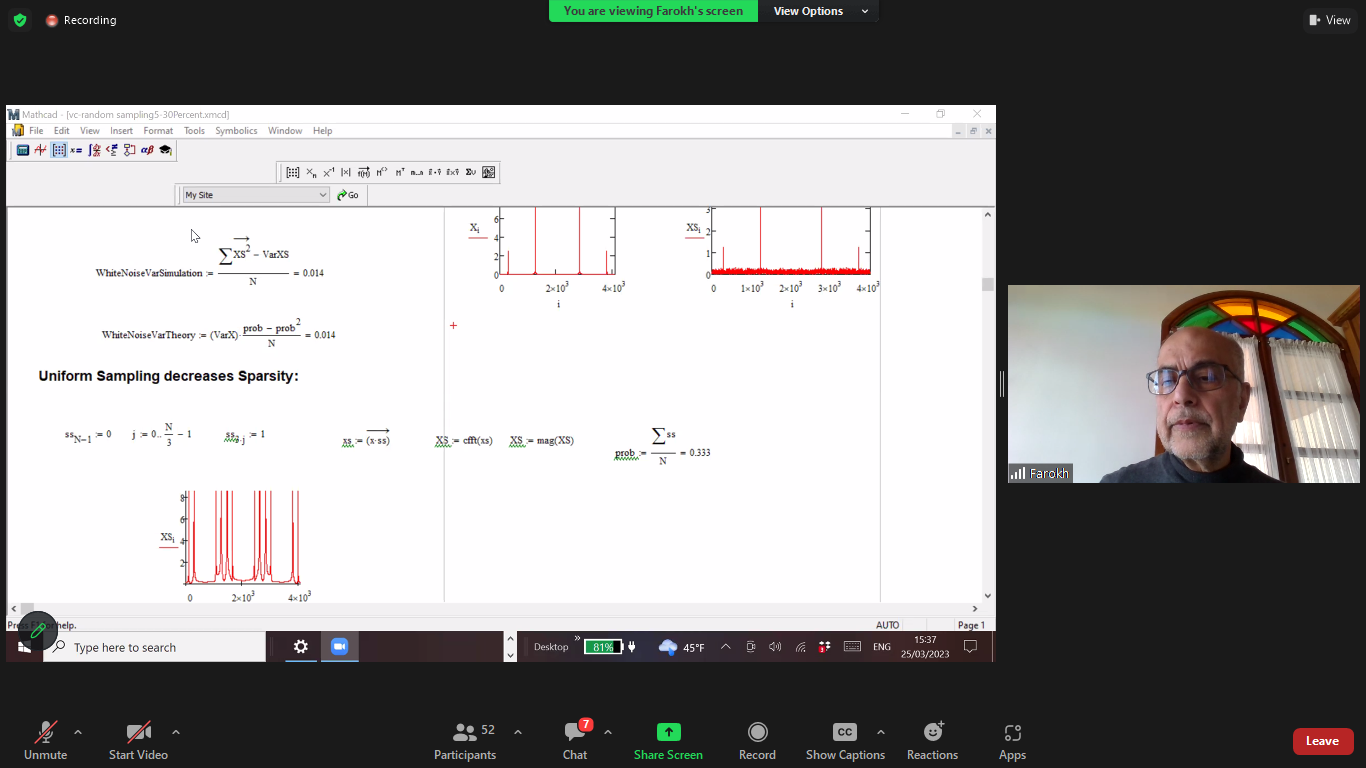This screenshot has height=768, width=1366.
Task: Open the Graph toolbar icon
Action: coord(41,150)
